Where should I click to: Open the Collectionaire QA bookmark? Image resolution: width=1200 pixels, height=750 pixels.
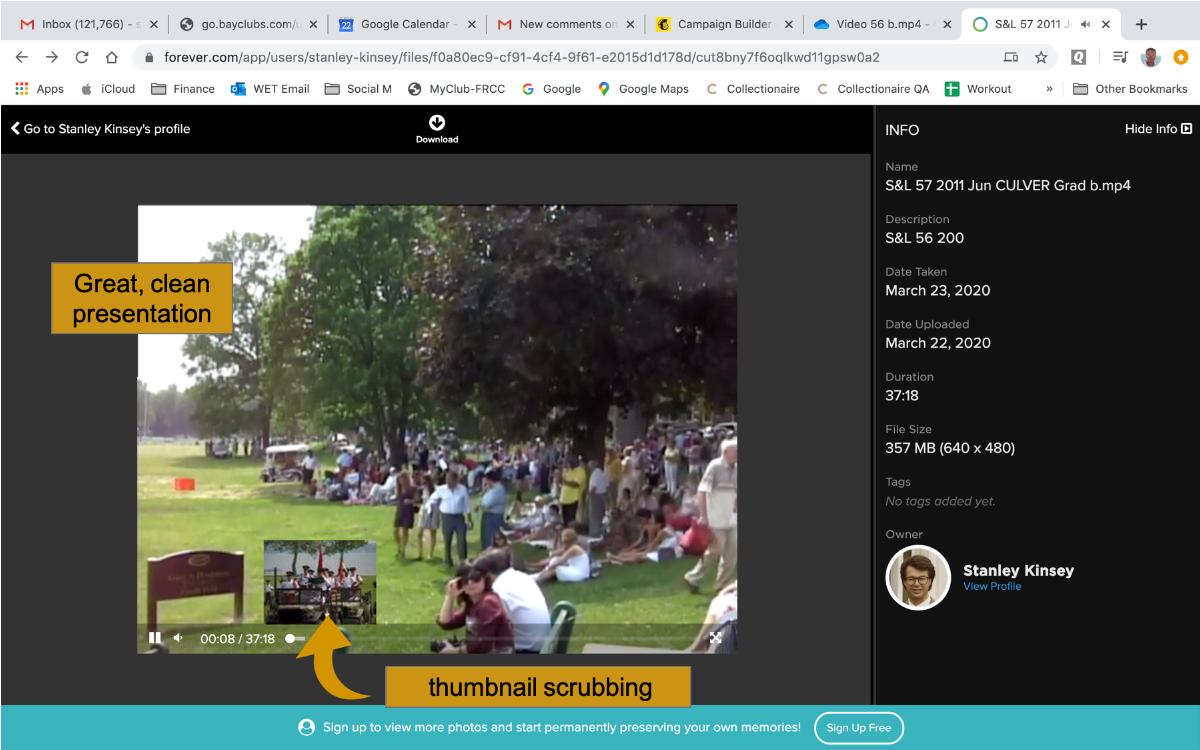point(873,89)
